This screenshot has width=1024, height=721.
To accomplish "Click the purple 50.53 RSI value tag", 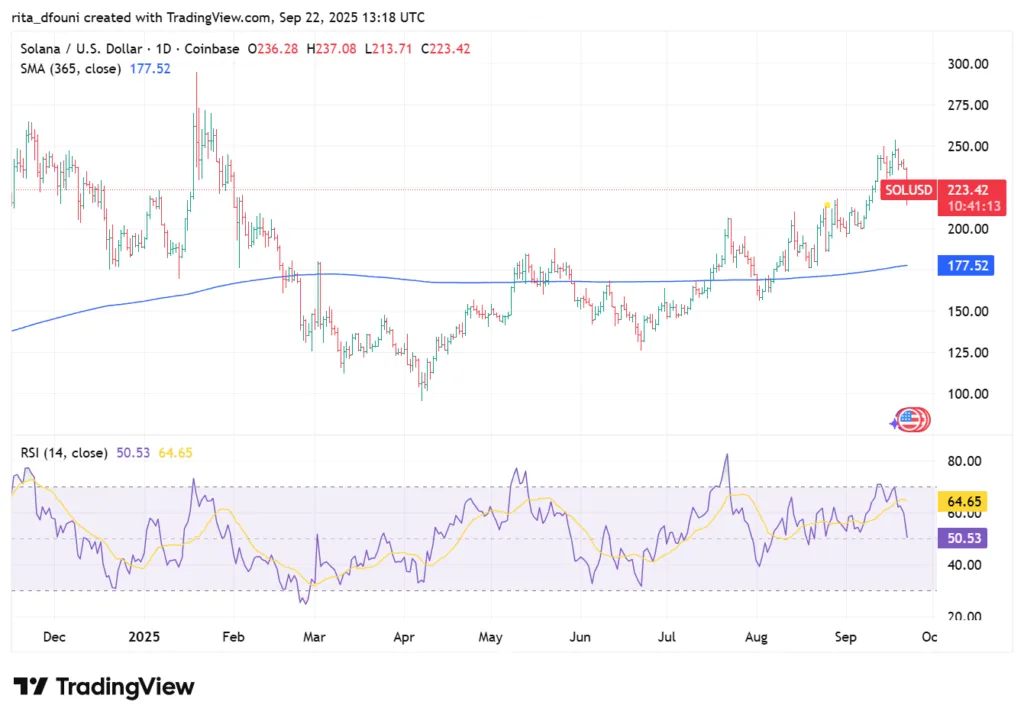I will pos(965,538).
